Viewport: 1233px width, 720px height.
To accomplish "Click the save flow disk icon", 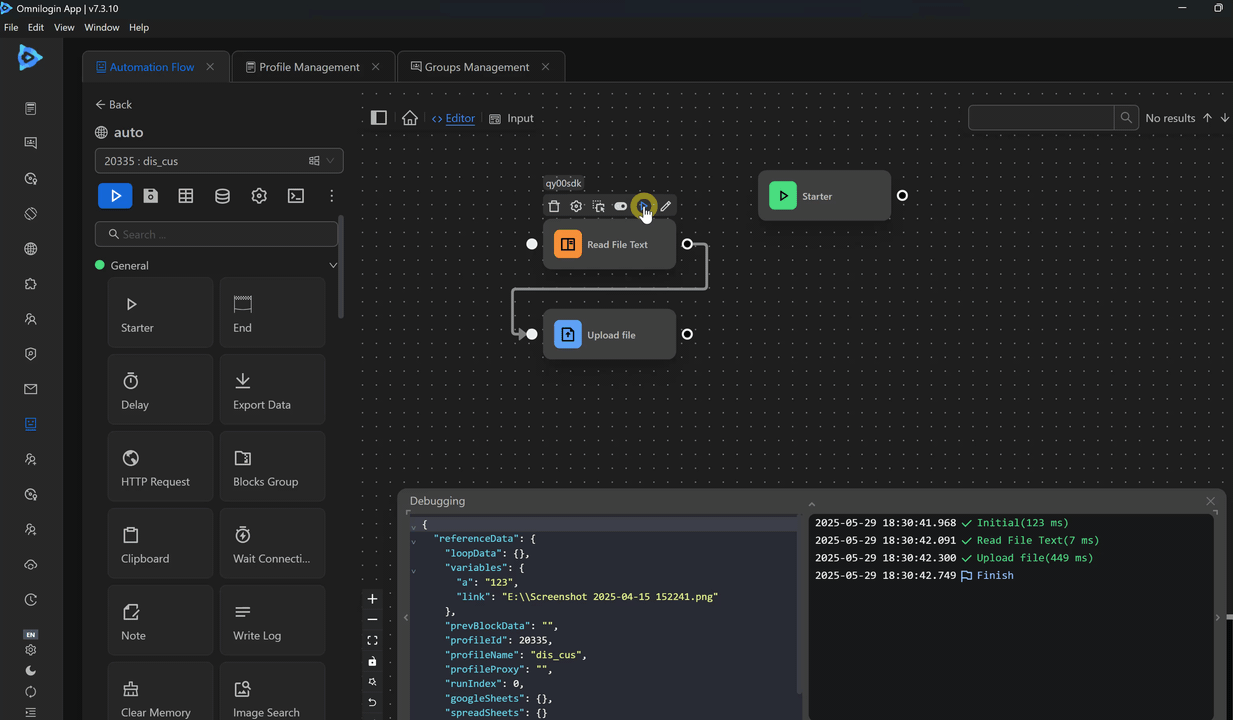I will (150, 196).
